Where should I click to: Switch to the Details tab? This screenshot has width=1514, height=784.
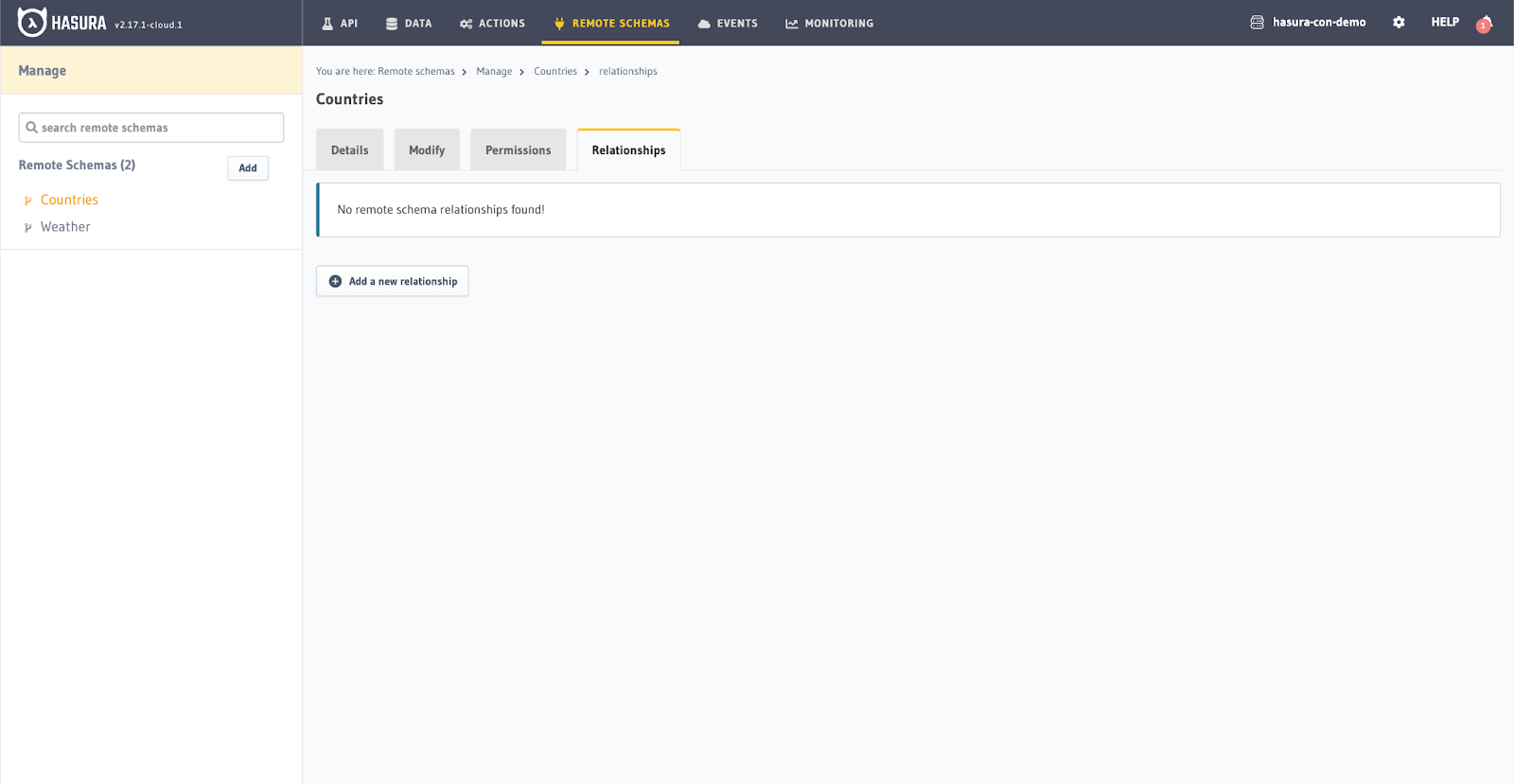350,149
